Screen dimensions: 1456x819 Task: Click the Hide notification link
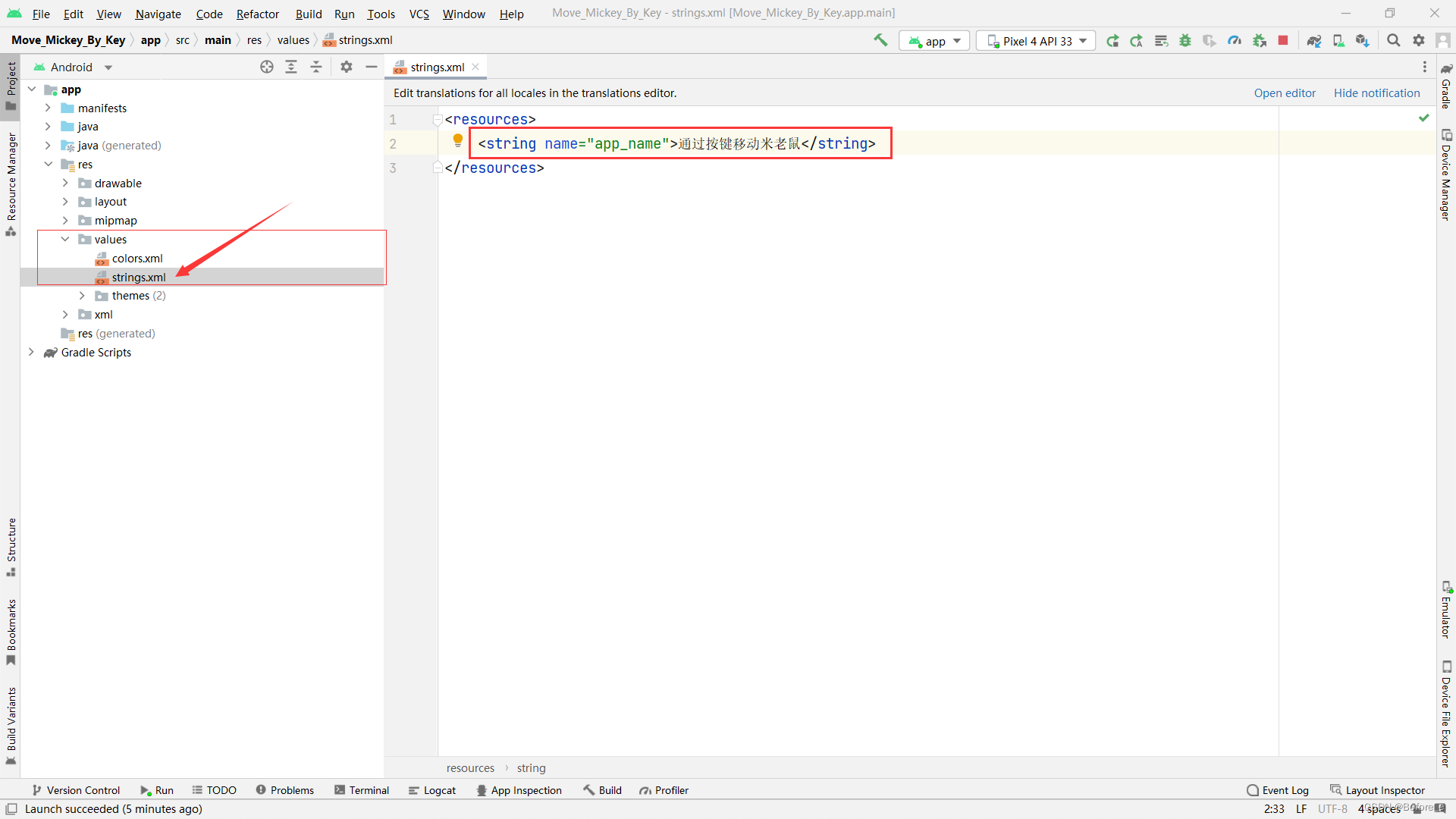click(1376, 93)
